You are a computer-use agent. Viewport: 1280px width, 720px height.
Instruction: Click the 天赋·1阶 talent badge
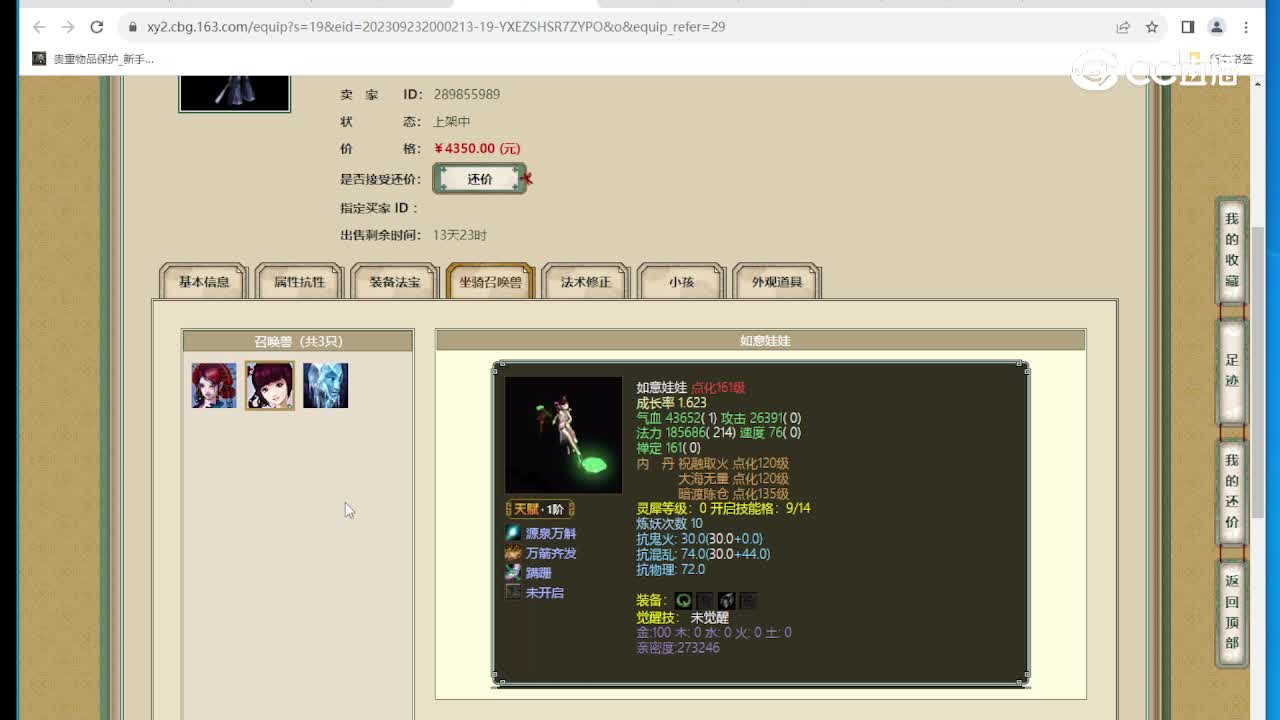click(x=540, y=509)
